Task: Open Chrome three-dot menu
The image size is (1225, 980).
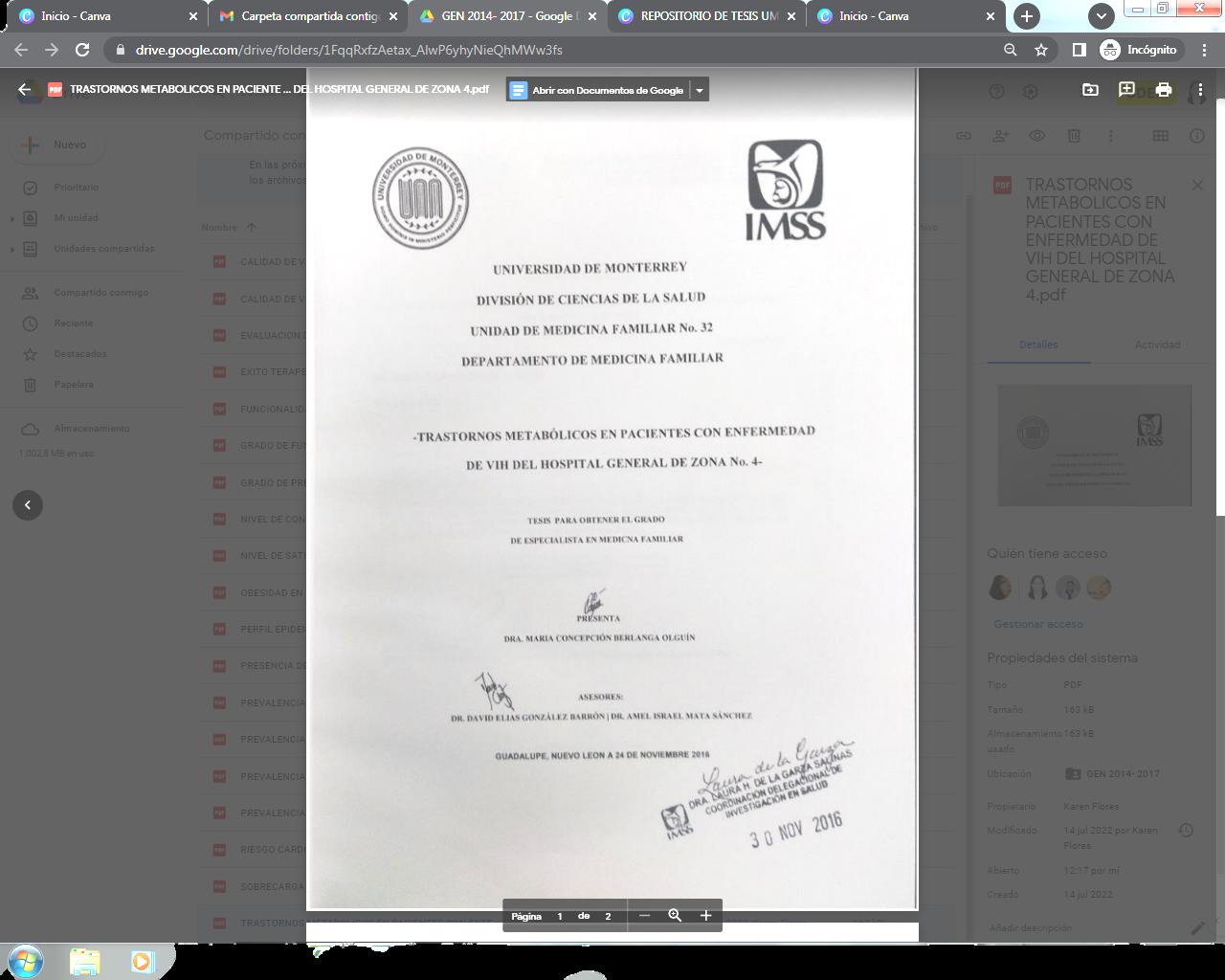Action: click(1204, 50)
